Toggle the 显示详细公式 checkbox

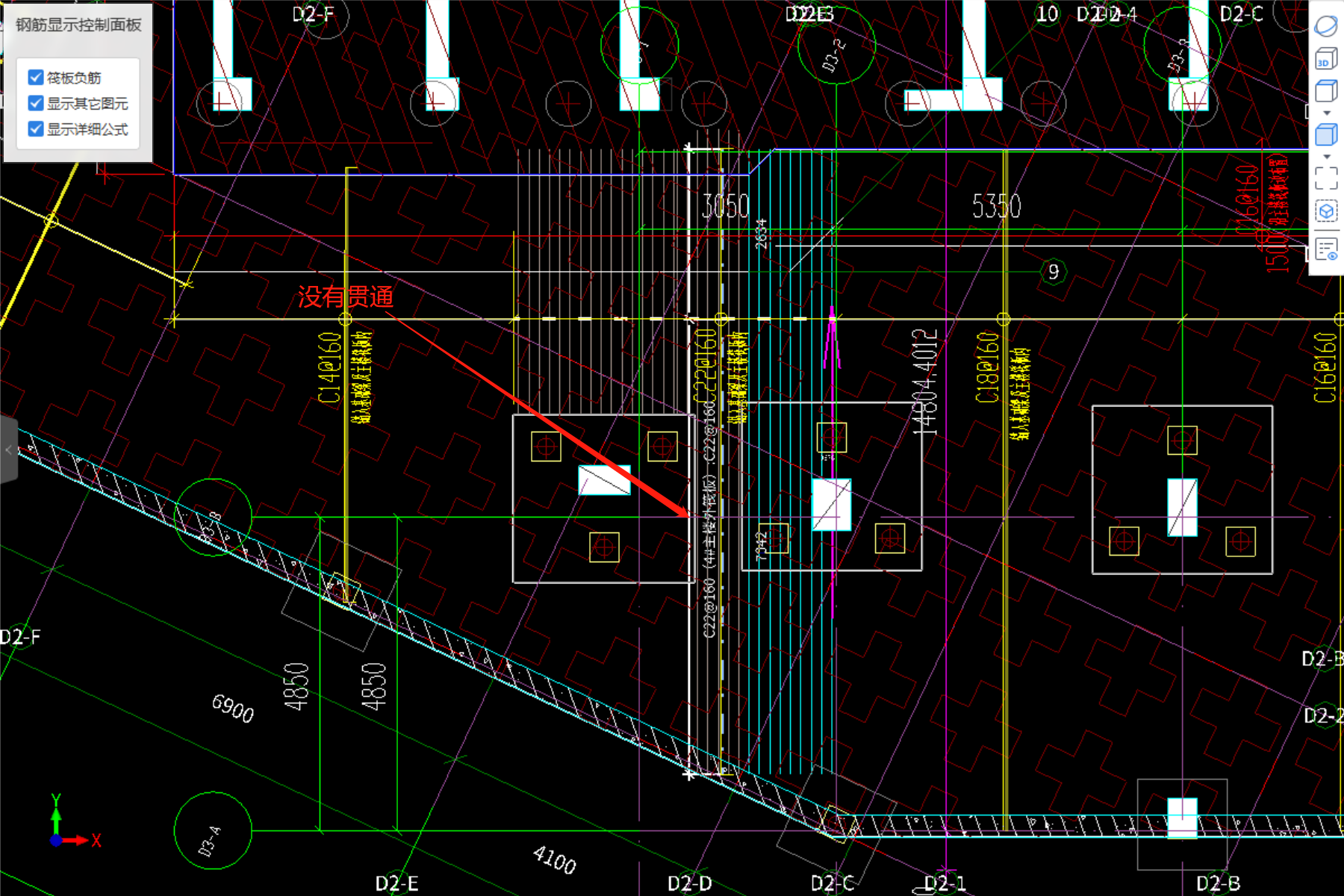click(x=36, y=129)
